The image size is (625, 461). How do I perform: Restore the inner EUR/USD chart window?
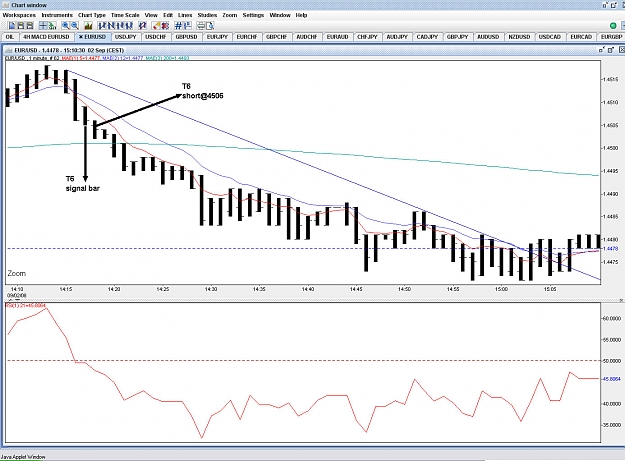coord(602,50)
